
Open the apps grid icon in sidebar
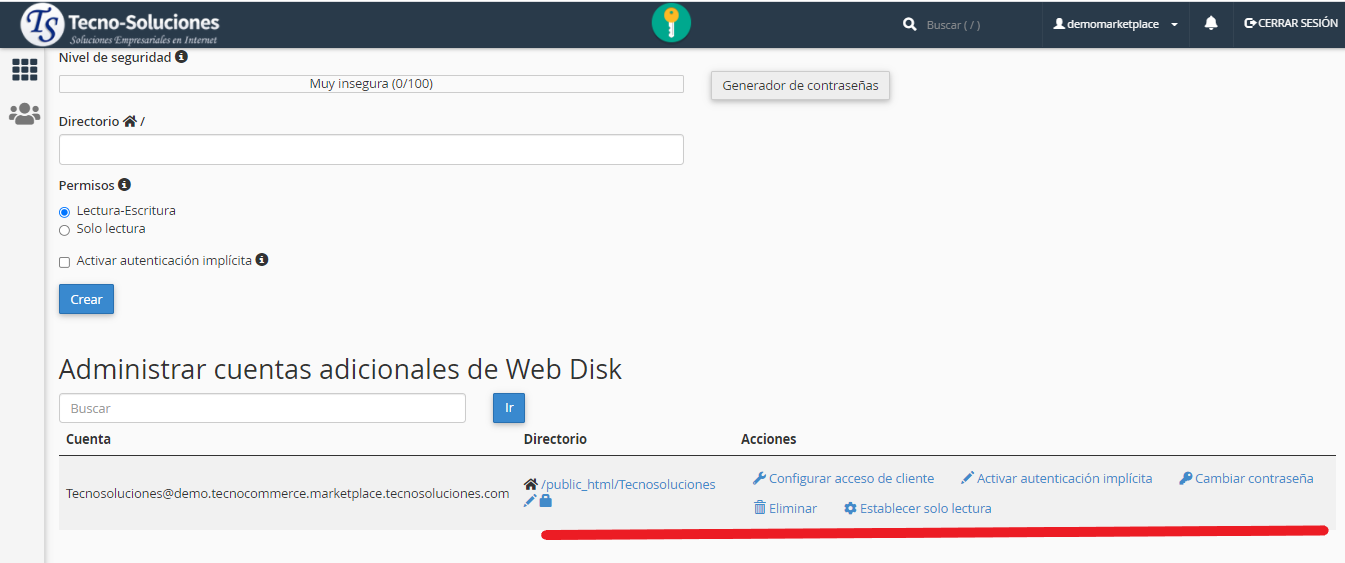(24, 70)
